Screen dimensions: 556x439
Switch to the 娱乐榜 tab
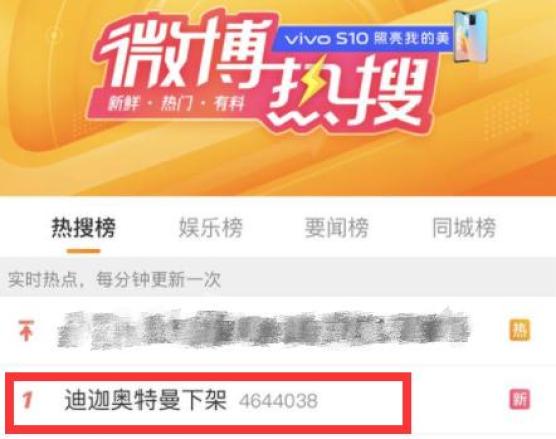211,227
